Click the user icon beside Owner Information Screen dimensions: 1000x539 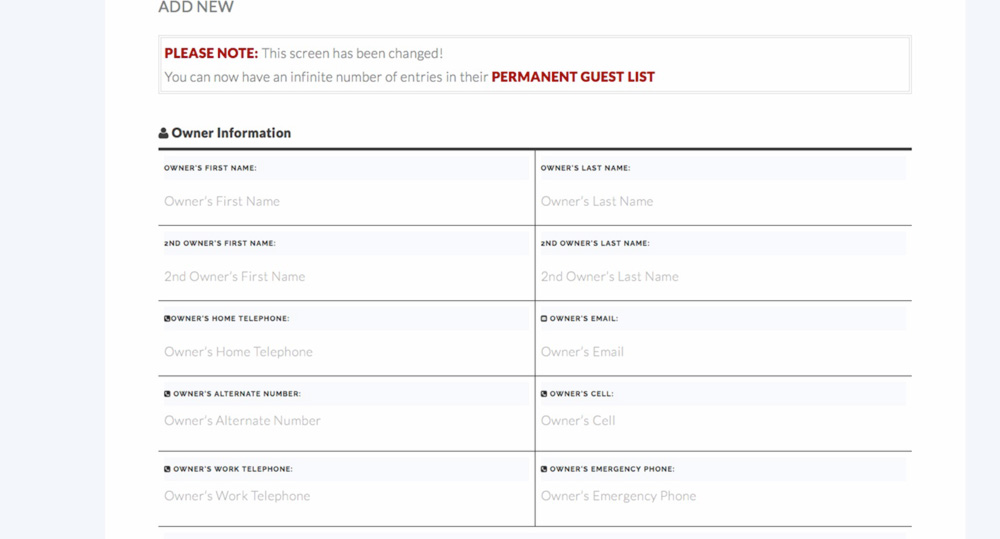163,133
